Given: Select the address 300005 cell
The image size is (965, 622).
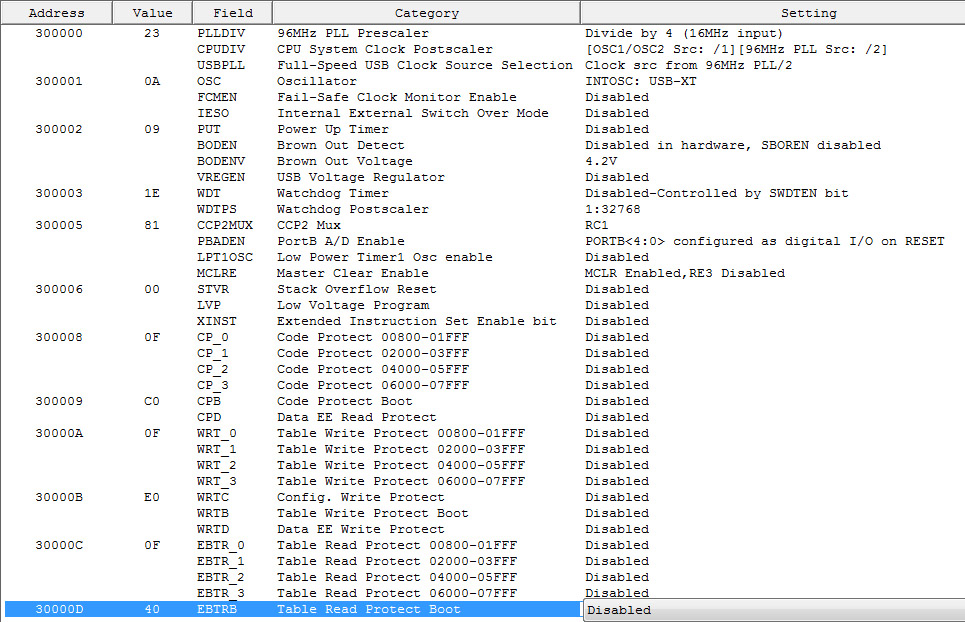Looking at the screenshot, I should 59,225.
